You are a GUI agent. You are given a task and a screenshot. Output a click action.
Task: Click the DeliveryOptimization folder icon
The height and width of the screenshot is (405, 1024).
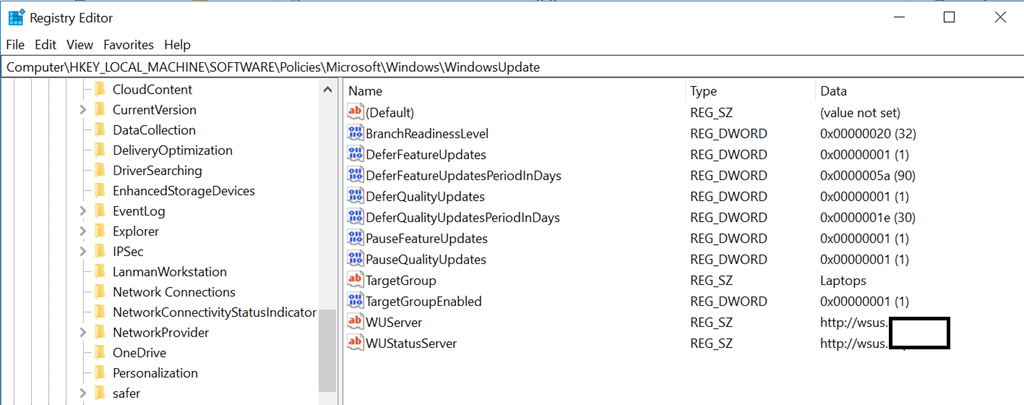(x=100, y=150)
